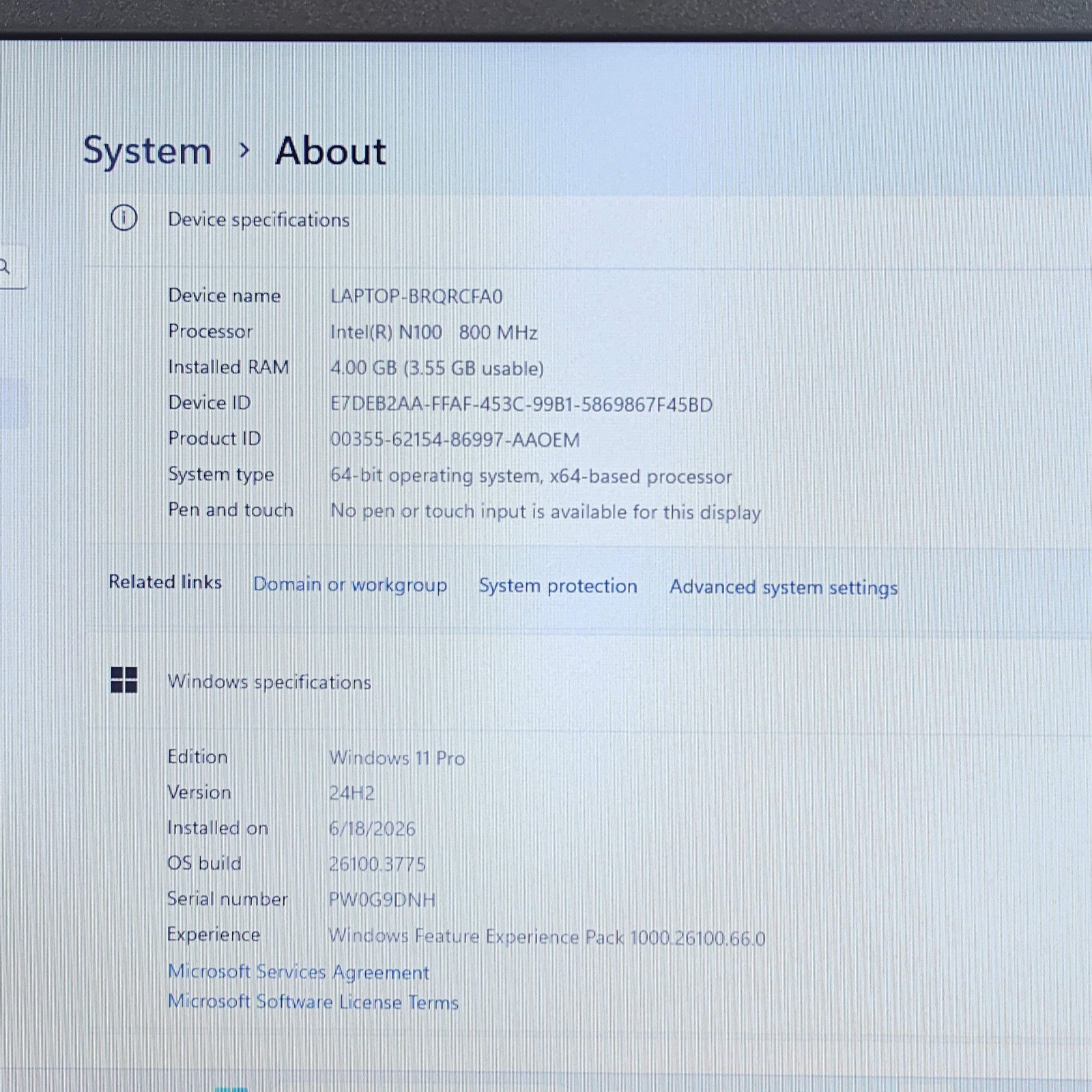Click the Edition label

point(198,756)
